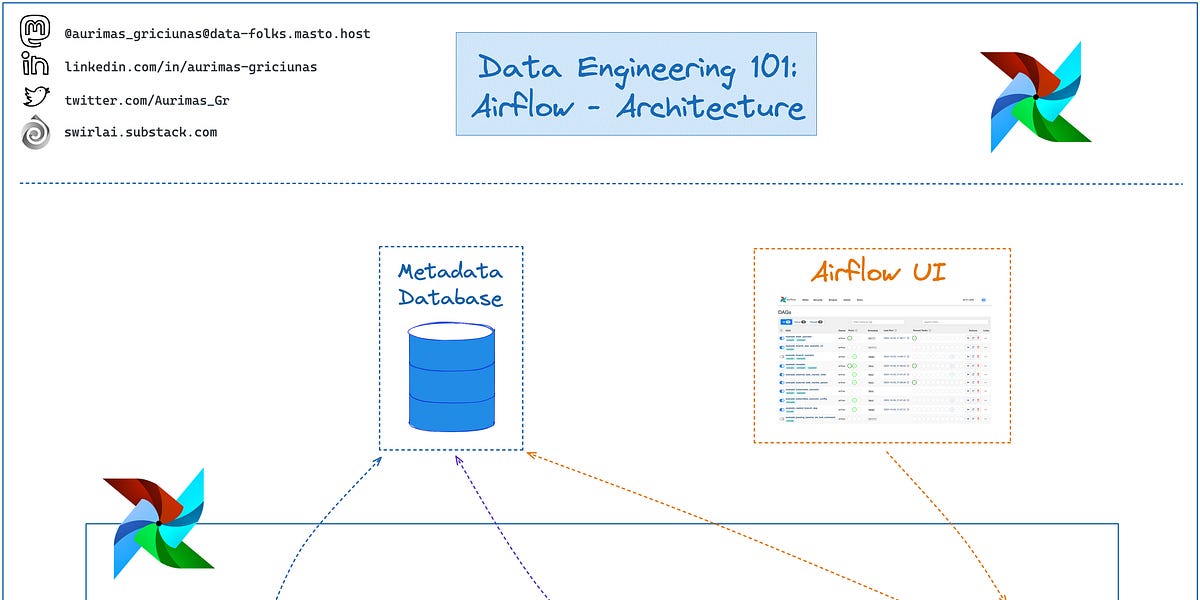Click the Airflow pinwheel logo bottom left
This screenshot has height=600, width=1200.
160,525
